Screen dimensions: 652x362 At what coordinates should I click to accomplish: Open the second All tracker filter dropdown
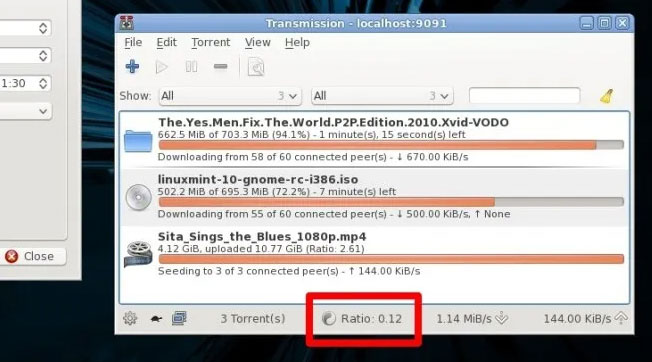click(x=382, y=96)
